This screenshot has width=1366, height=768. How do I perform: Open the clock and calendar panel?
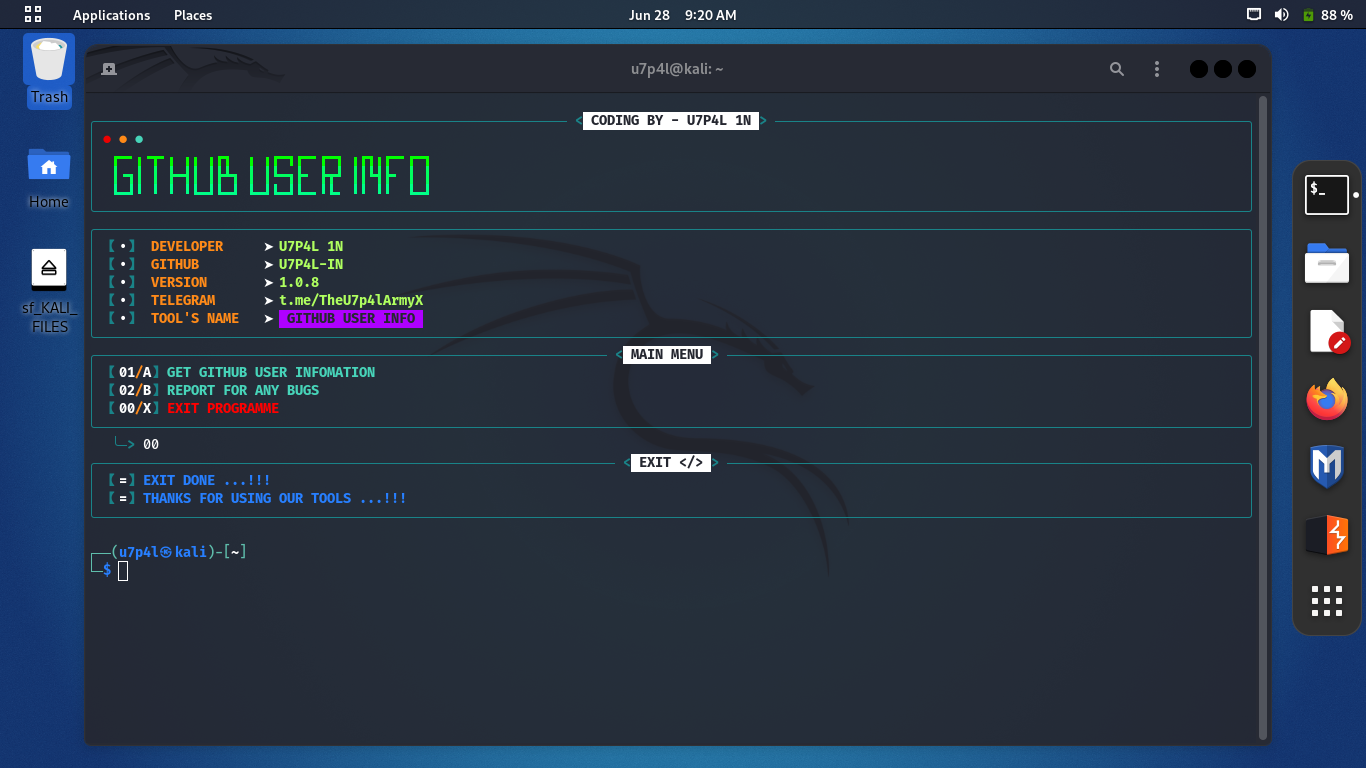click(x=683, y=15)
